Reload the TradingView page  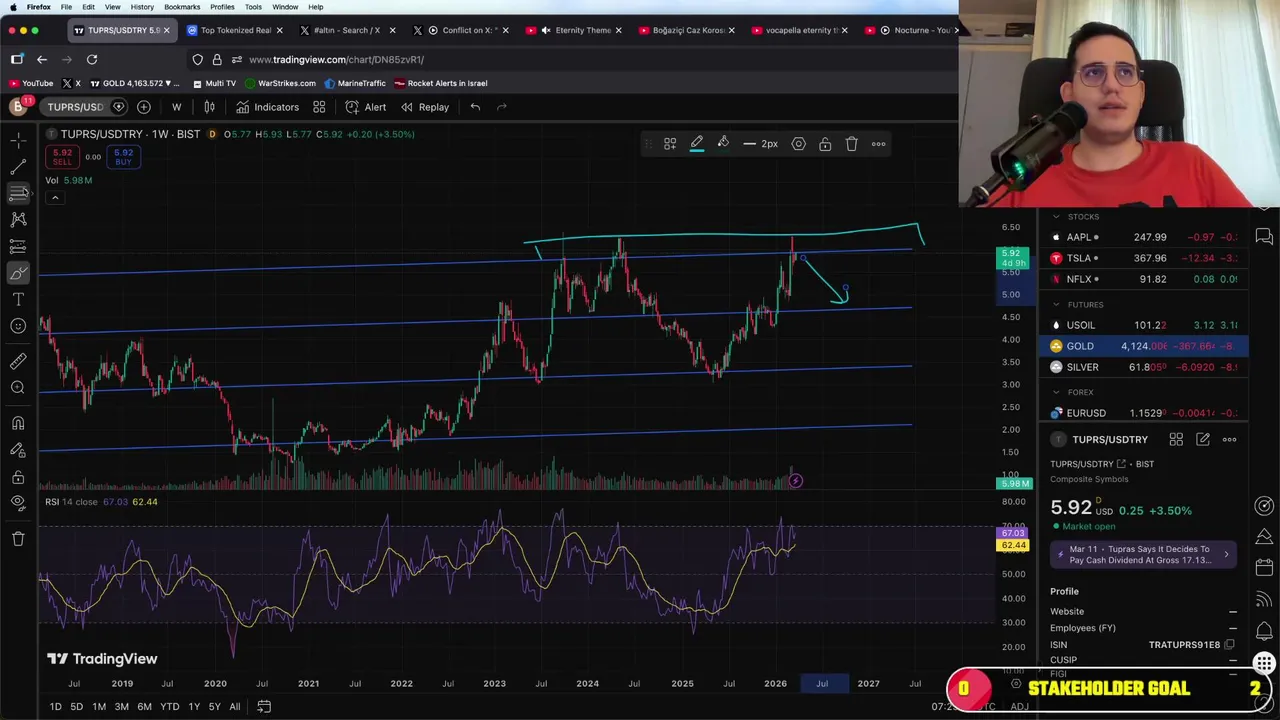pos(92,60)
